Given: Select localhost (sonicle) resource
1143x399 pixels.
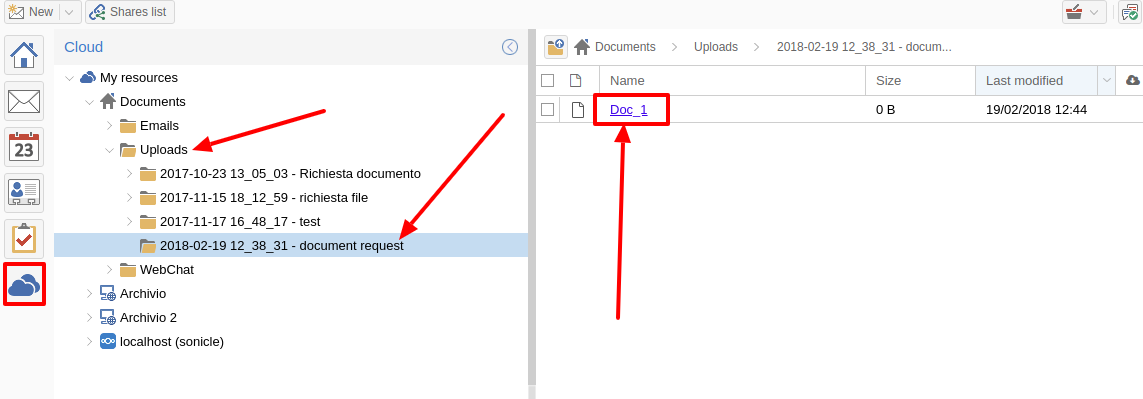Looking at the screenshot, I should [171, 341].
